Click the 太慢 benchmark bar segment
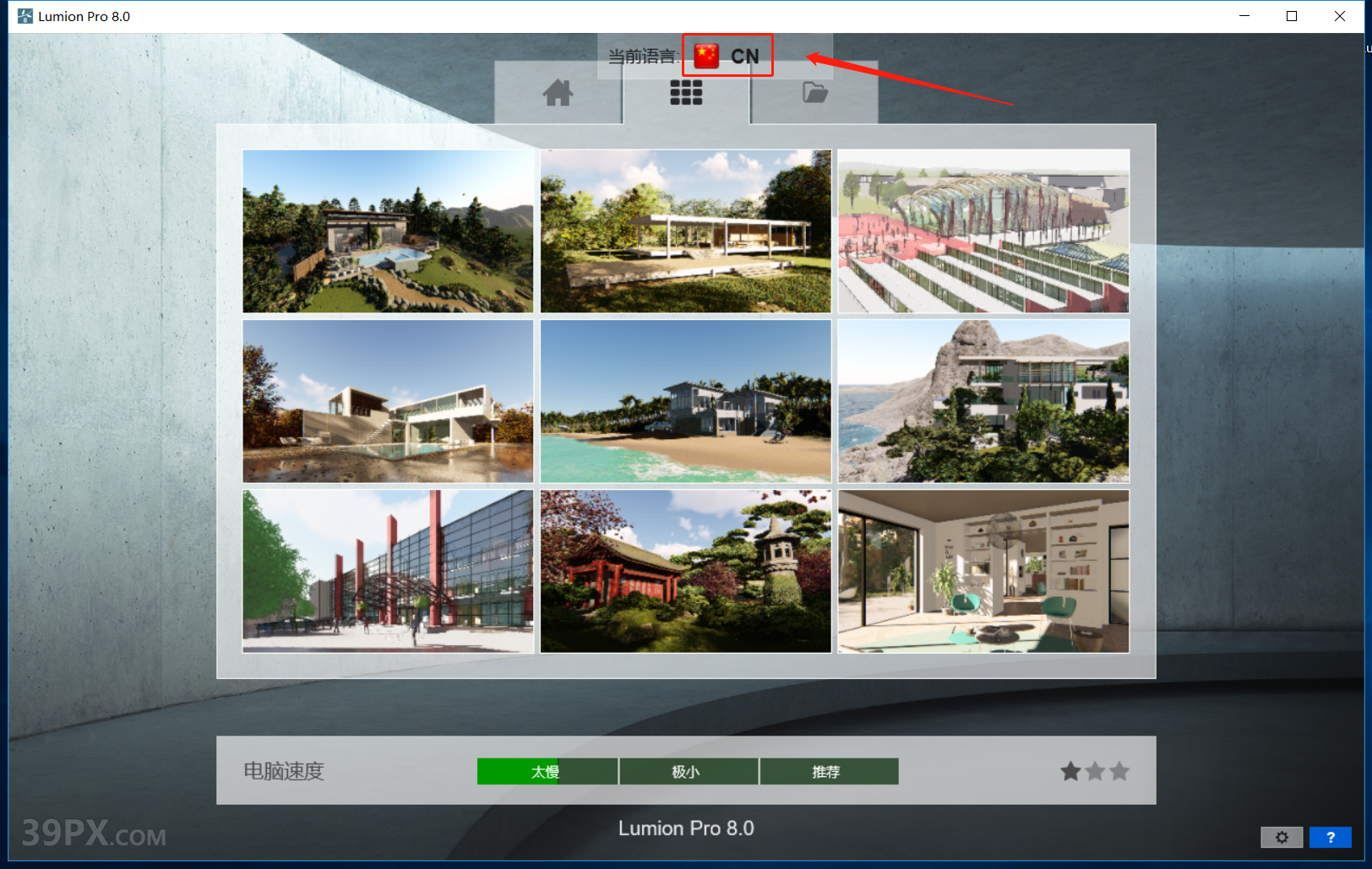Screen dimensions: 1372x869 [x=547, y=771]
